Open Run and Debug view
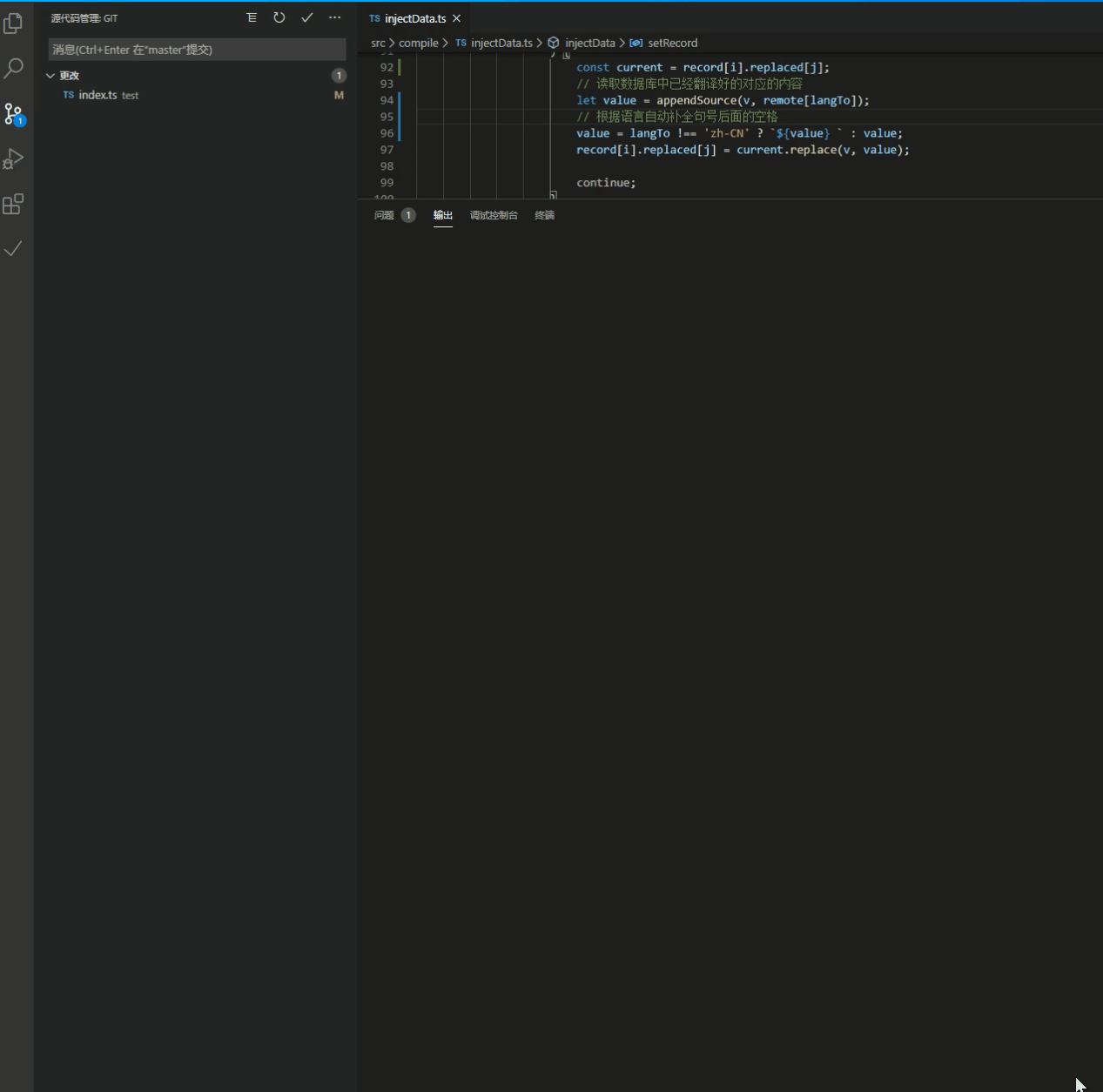The width and height of the screenshot is (1103, 1092). click(14, 158)
